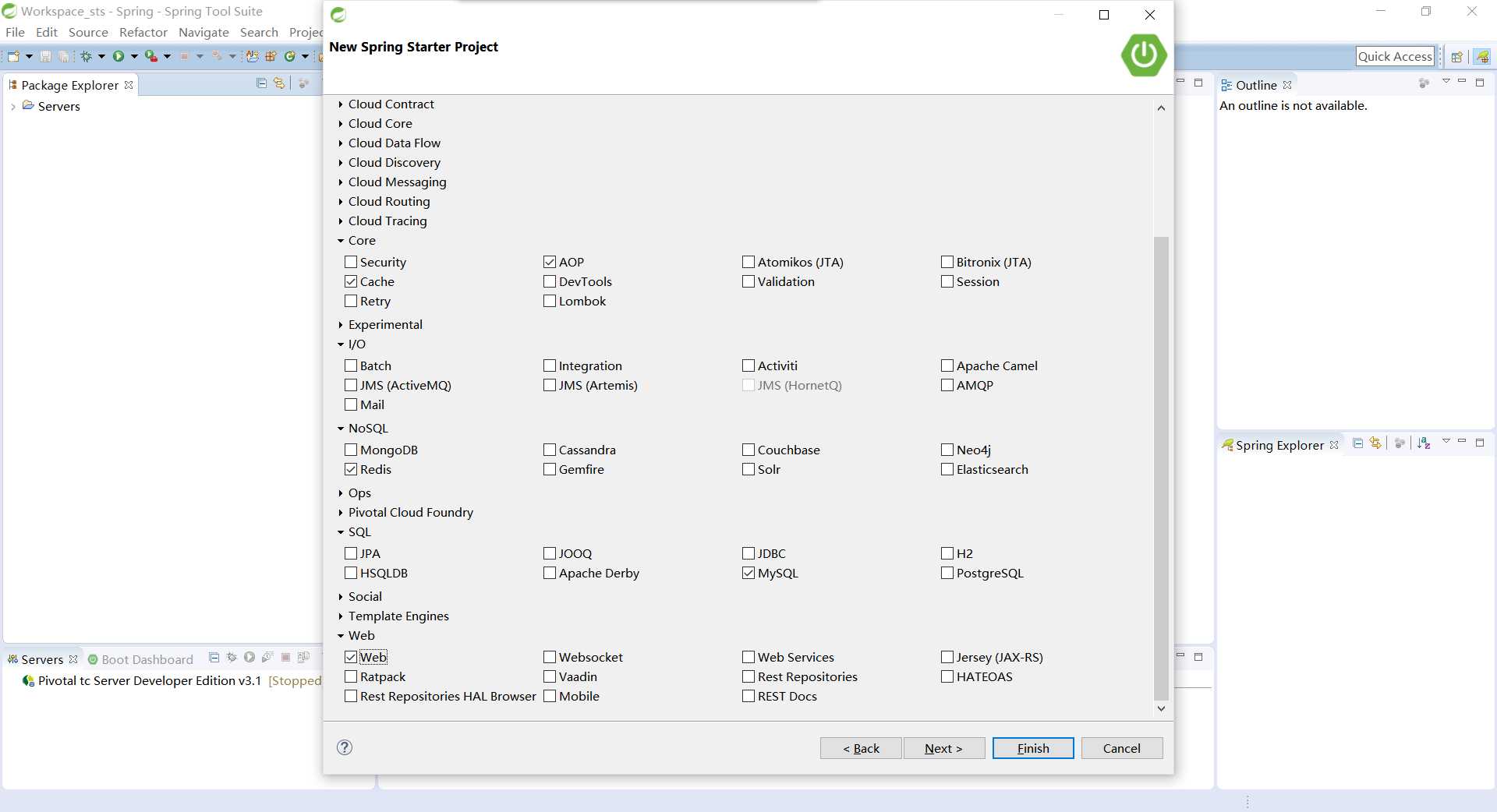The height and width of the screenshot is (812, 1497).
Task: Click the Next button
Action: (943, 748)
